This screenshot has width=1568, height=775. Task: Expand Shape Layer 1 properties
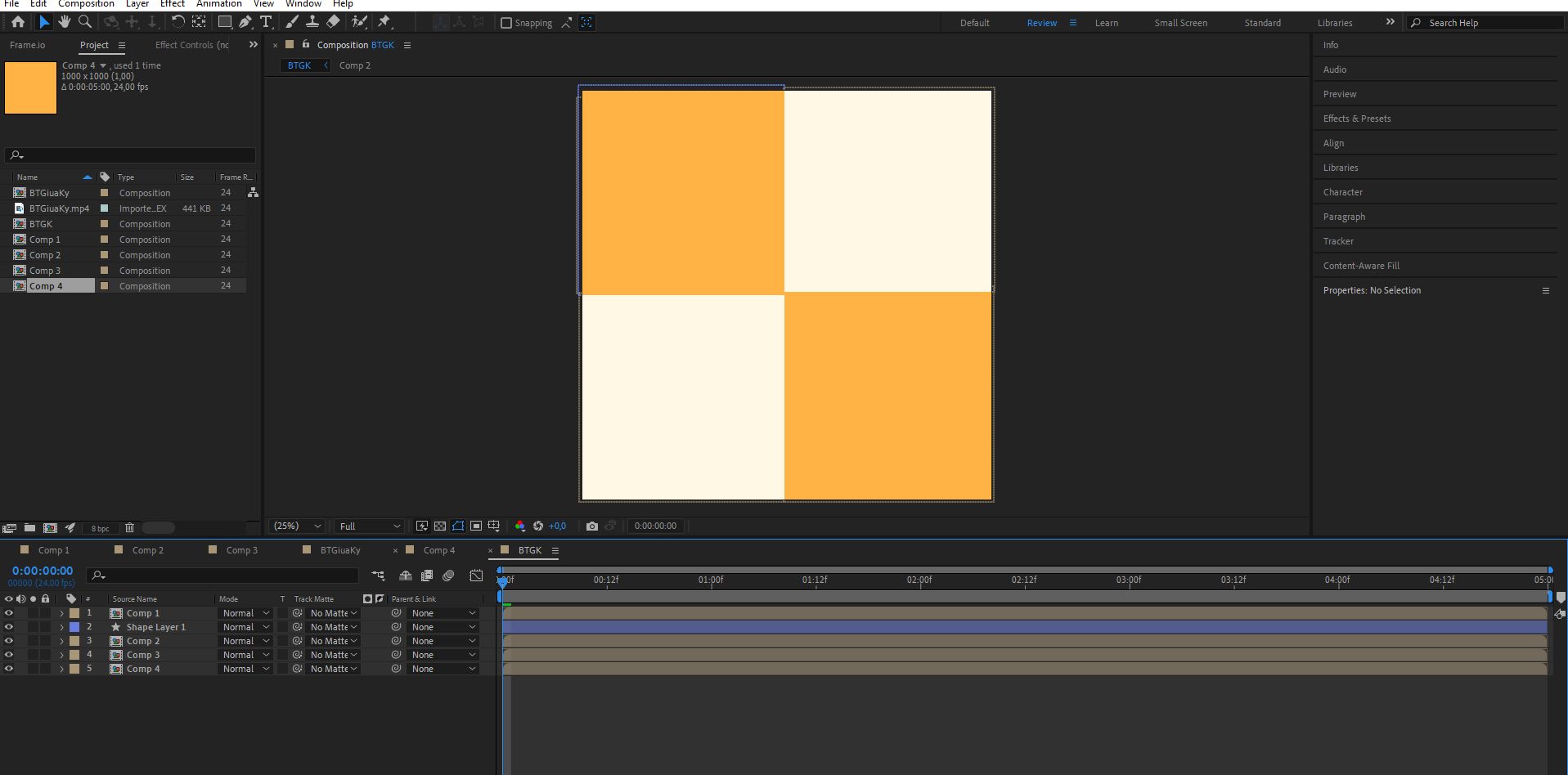click(61, 627)
